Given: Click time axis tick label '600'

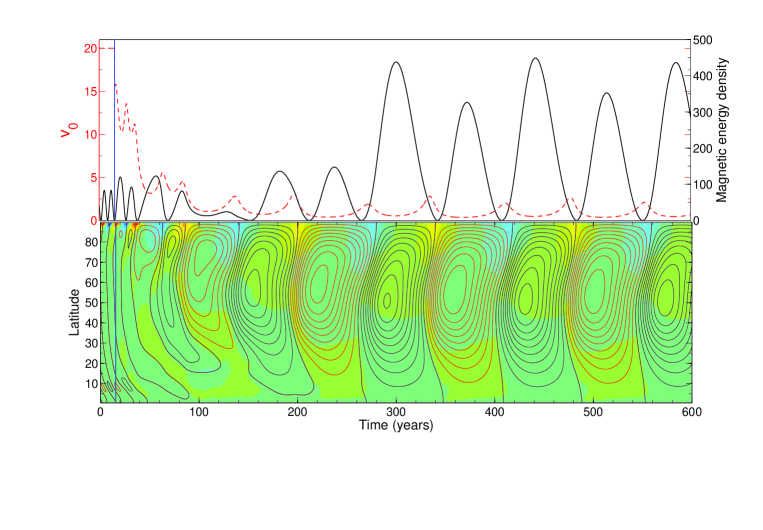Looking at the screenshot, I should pos(691,412).
